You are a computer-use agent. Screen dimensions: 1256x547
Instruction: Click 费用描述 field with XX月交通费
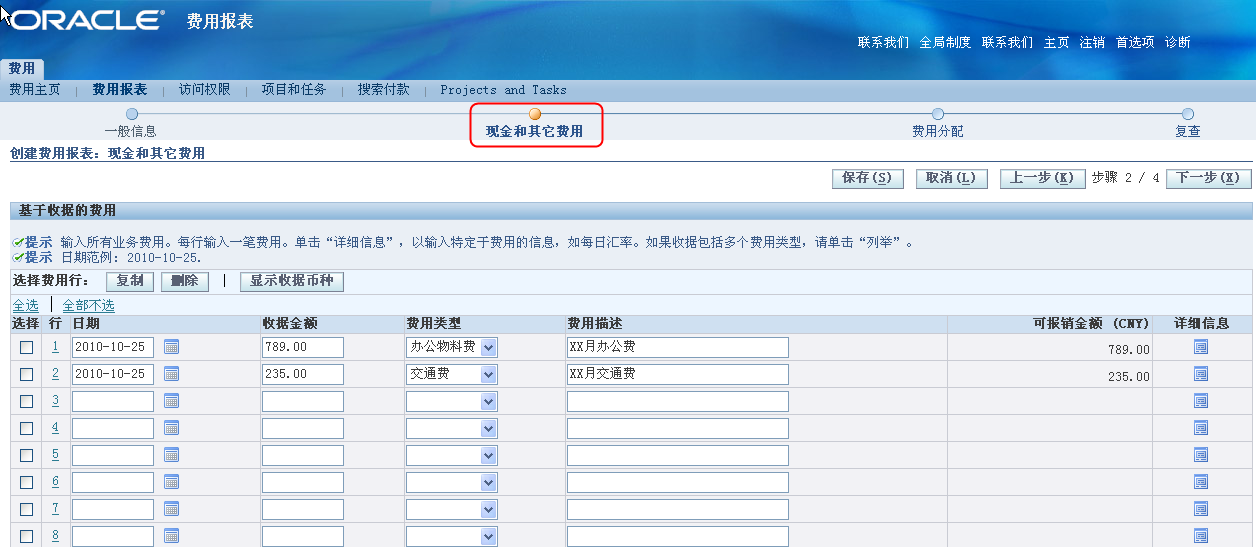point(678,374)
